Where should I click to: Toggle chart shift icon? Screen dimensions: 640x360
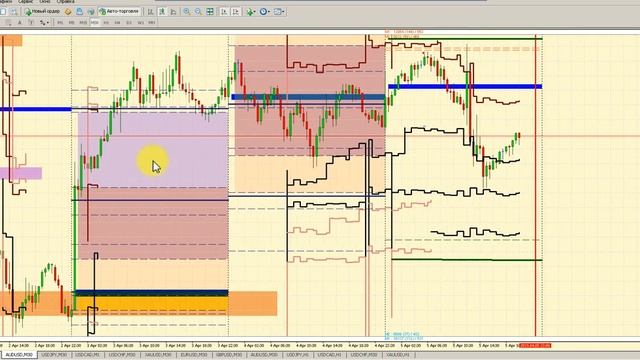(x=236, y=12)
